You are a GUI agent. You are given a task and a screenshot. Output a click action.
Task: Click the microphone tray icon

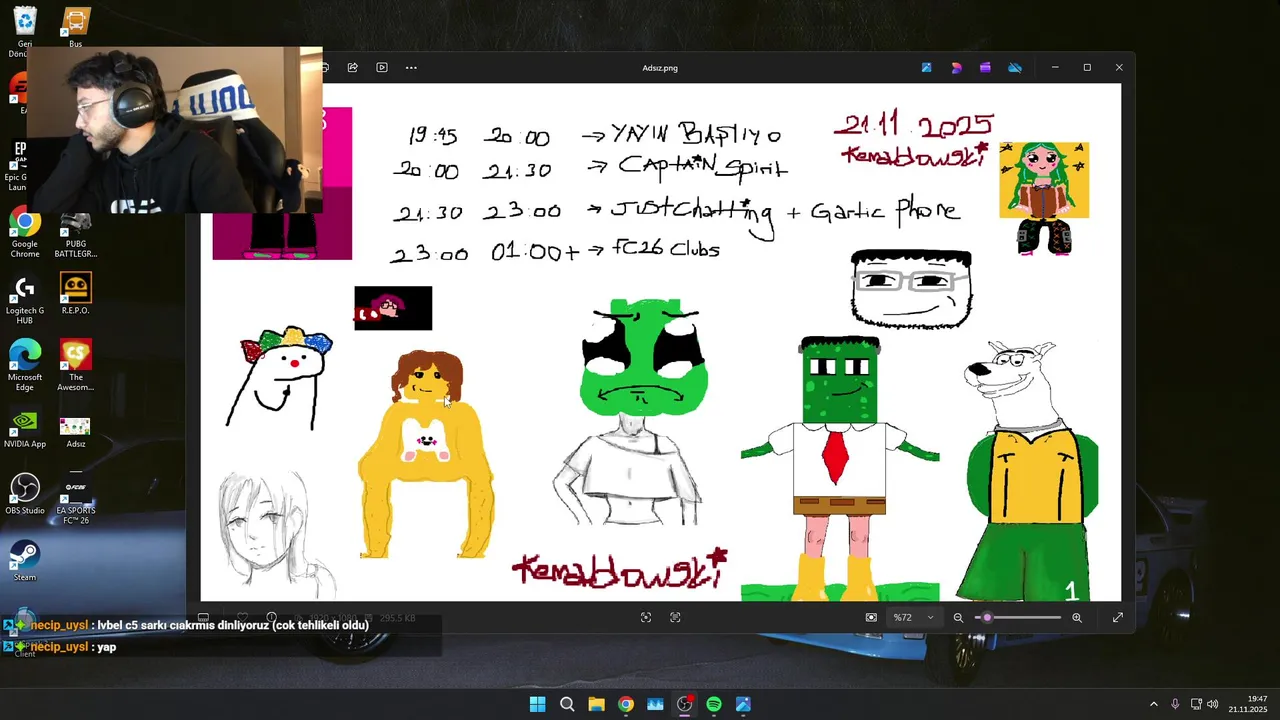pyautogui.click(x=1175, y=704)
